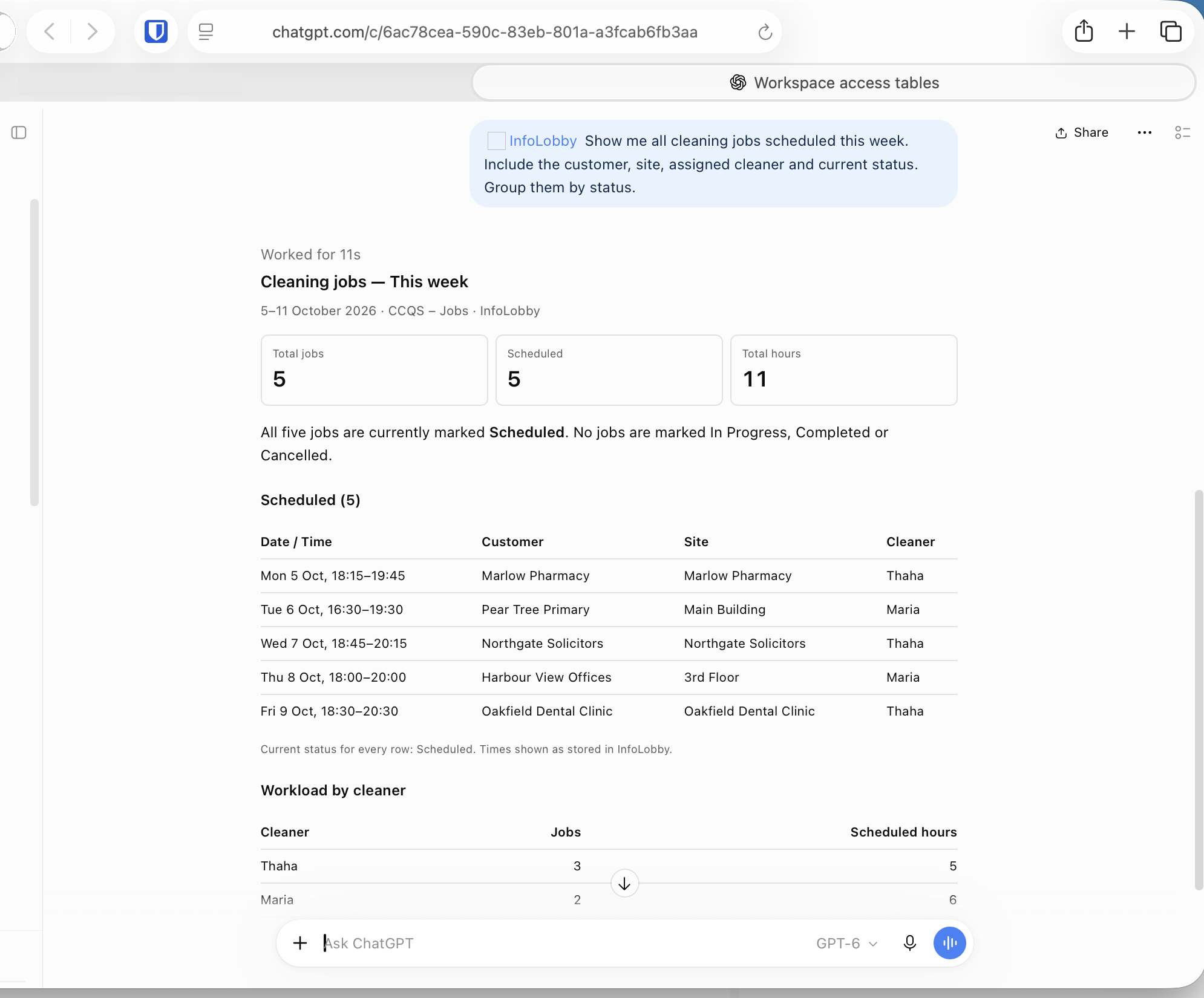Click the Total jobs summary card
Viewport: 1204px width, 998px height.
pos(374,370)
